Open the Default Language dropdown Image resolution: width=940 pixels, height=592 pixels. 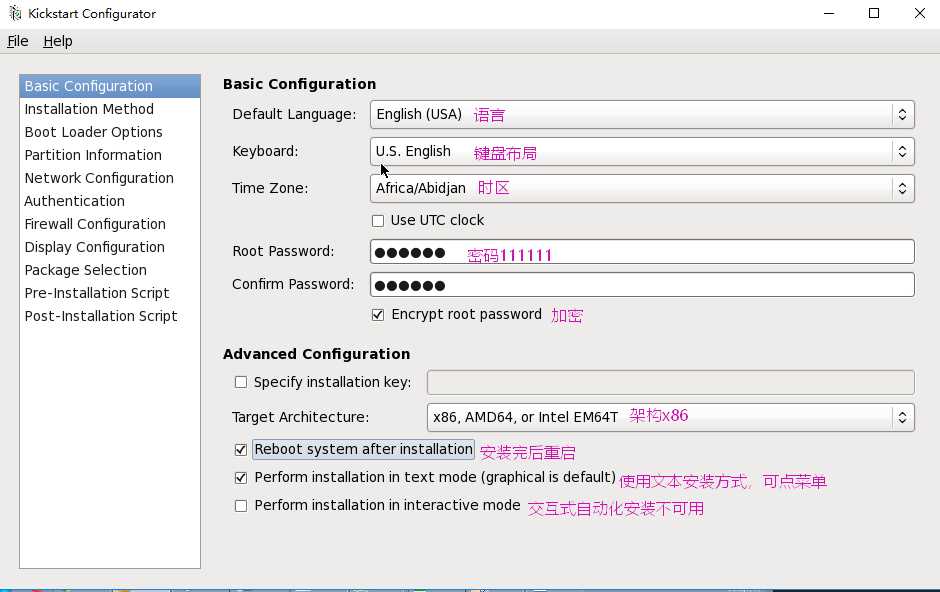tap(642, 114)
